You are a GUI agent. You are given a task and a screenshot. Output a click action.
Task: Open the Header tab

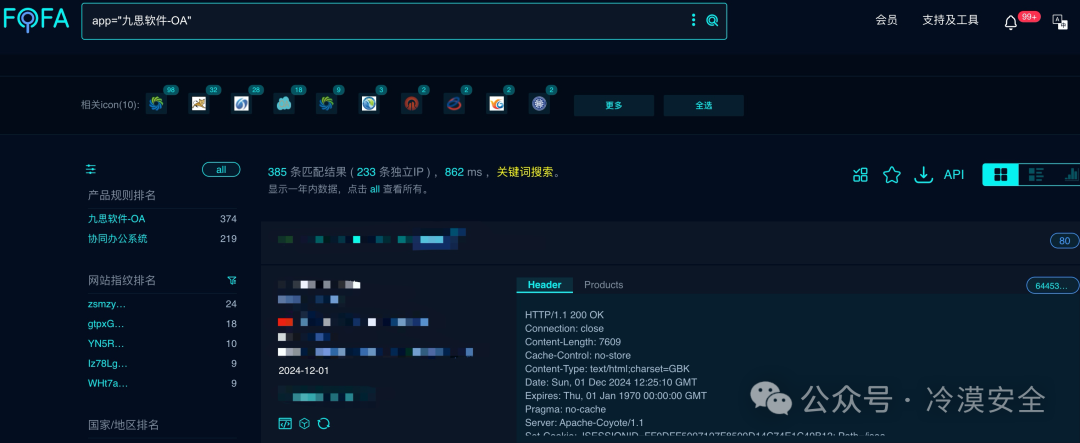click(x=544, y=285)
